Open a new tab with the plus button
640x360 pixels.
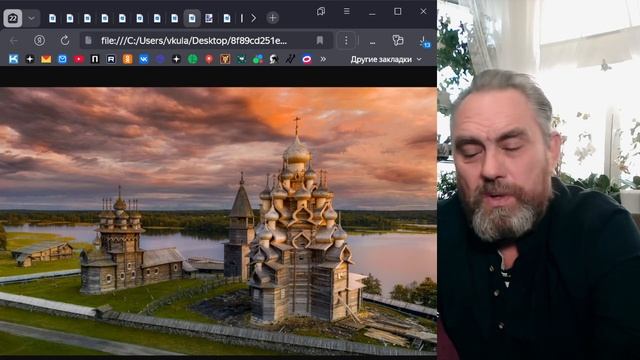point(272,18)
